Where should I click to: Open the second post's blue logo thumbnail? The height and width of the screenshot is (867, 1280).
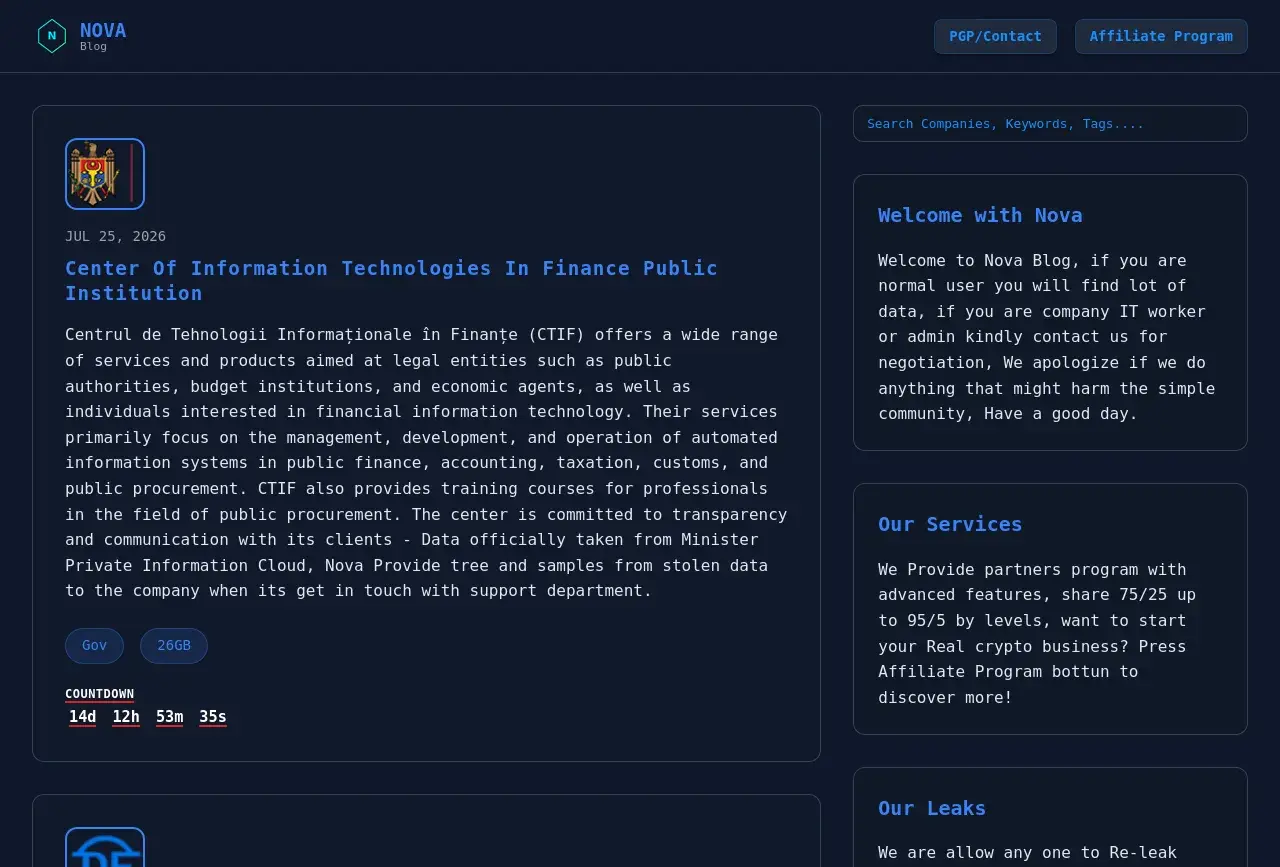(105, 847)
